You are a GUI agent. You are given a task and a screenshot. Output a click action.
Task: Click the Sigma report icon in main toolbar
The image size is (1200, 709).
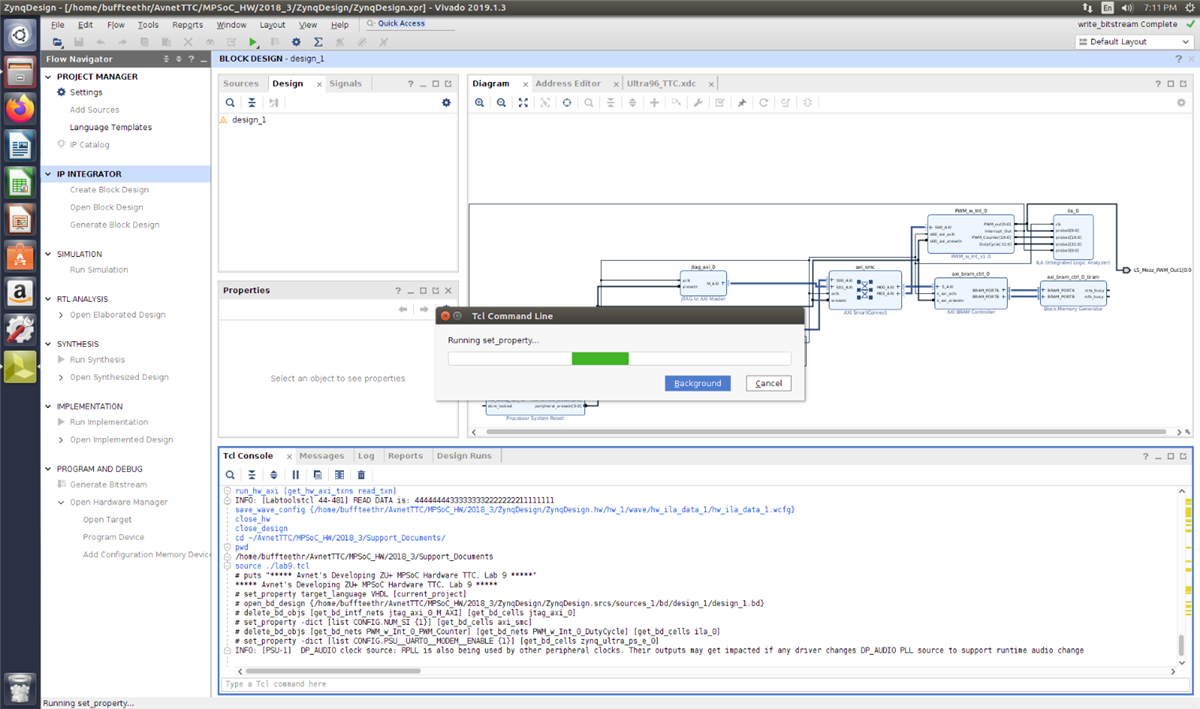(x=318, y=42)
